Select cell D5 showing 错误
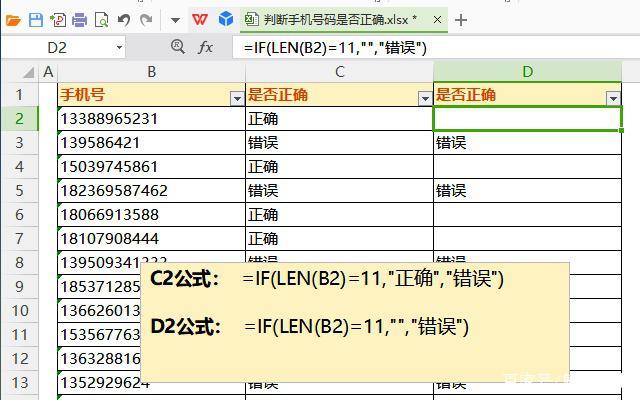The image size is (640, 400). click(x=527, y=191)
